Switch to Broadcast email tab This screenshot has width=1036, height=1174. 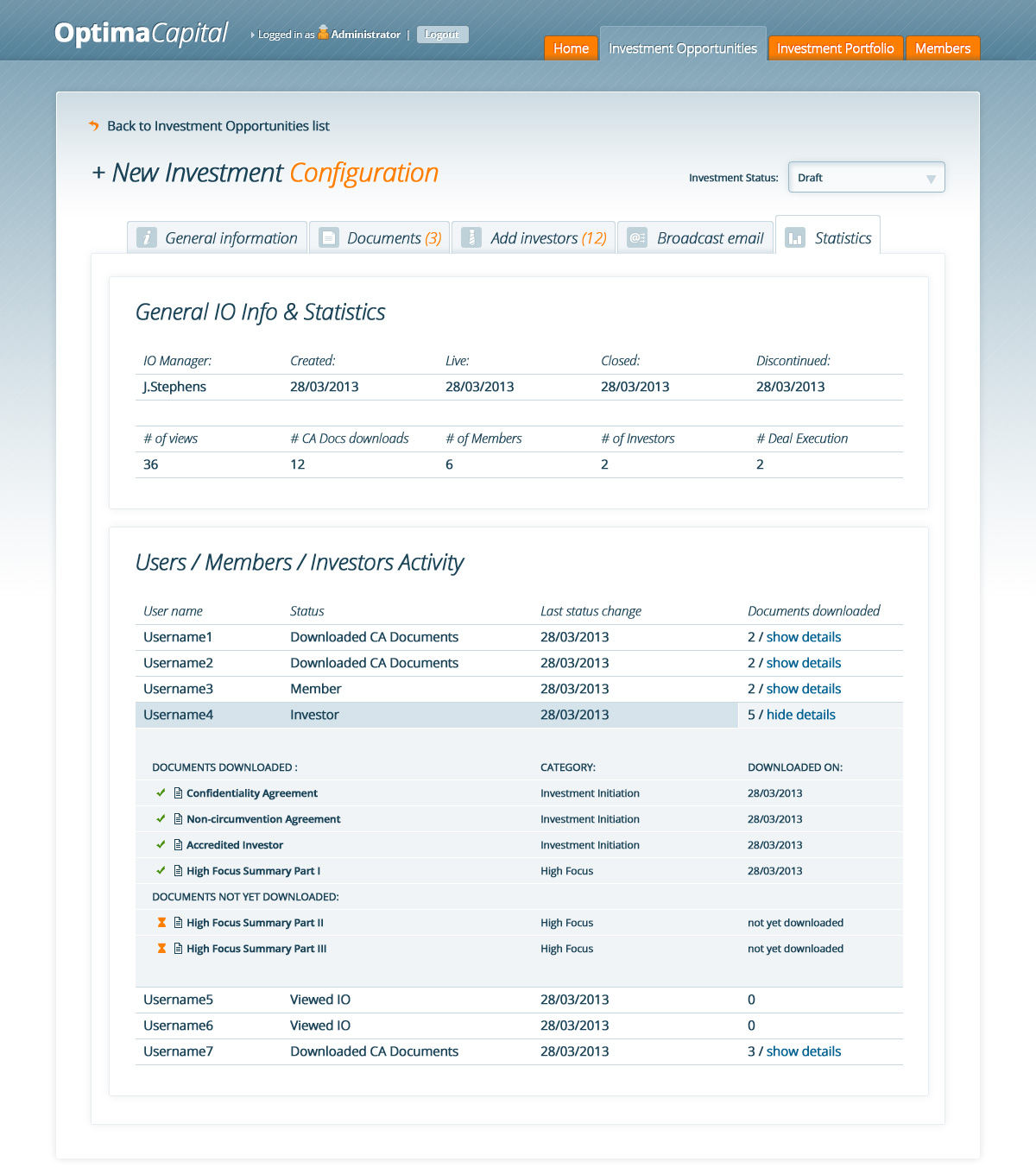[696, 237]
